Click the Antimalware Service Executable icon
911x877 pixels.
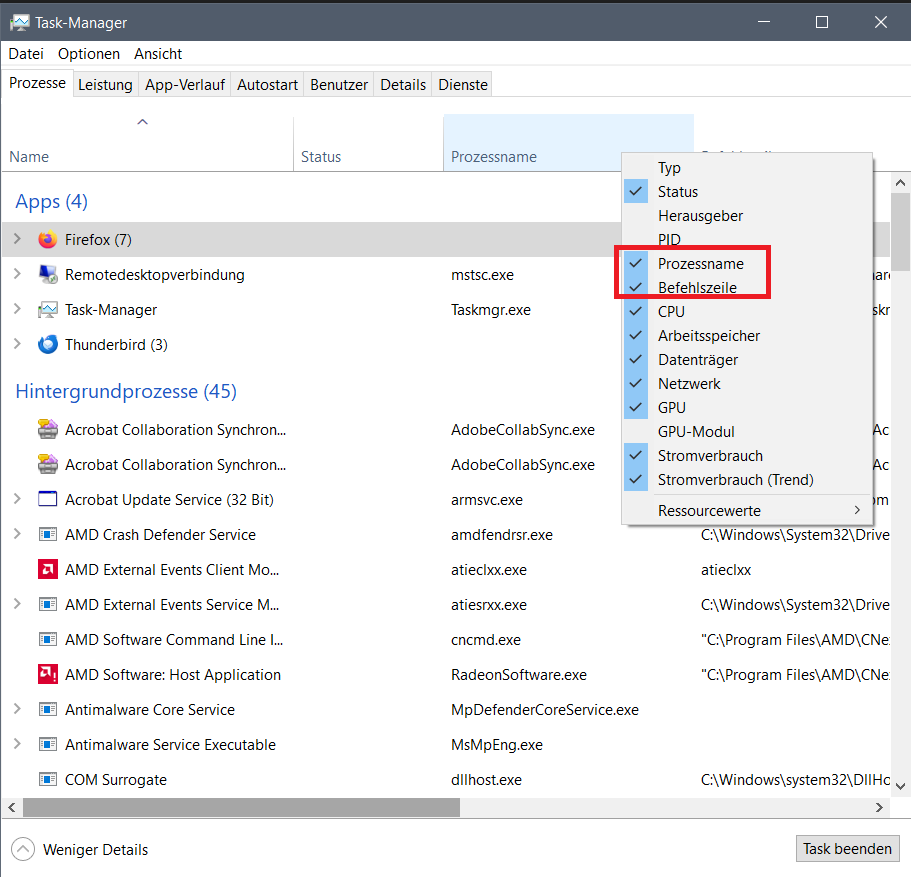tap(48, 744)
